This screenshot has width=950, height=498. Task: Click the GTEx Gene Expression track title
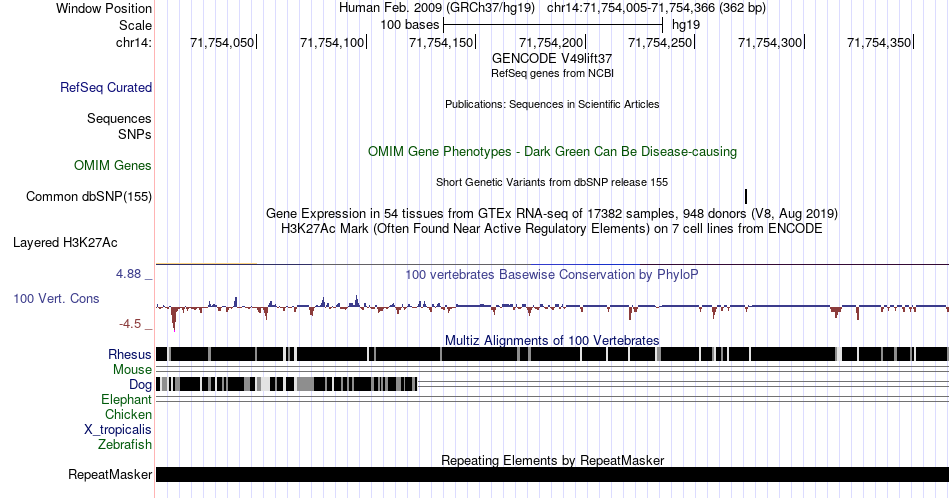point(552,213)
